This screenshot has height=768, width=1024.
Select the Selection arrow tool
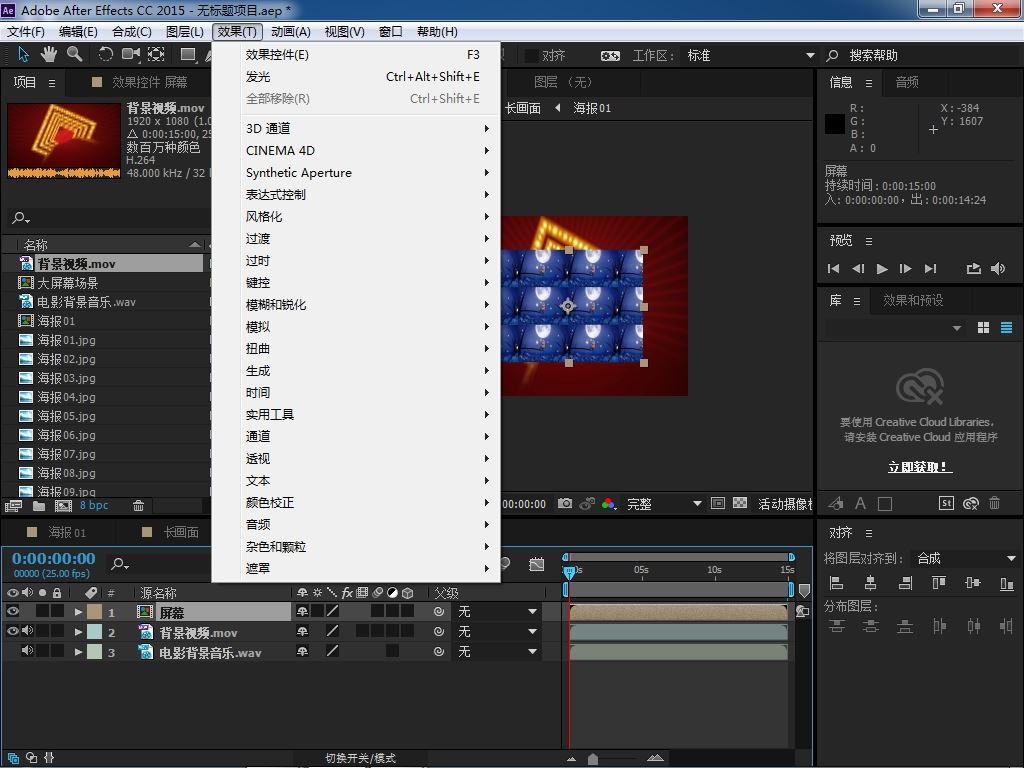[24, 54]
